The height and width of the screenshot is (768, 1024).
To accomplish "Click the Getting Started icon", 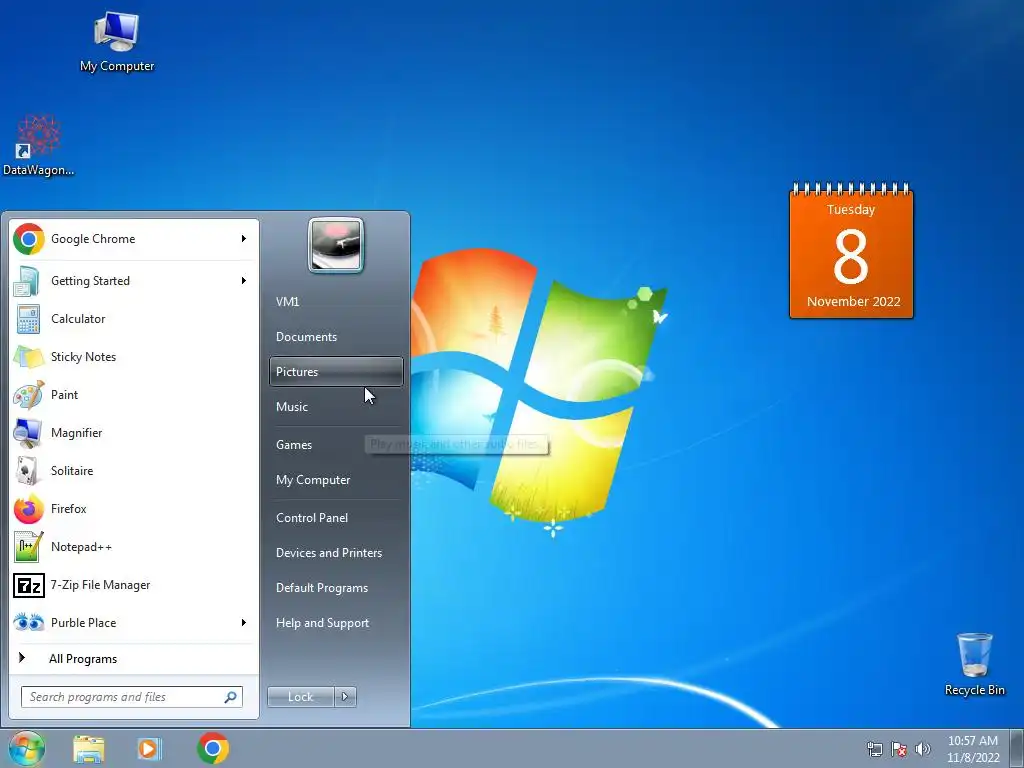I will [x=28, y=281].
